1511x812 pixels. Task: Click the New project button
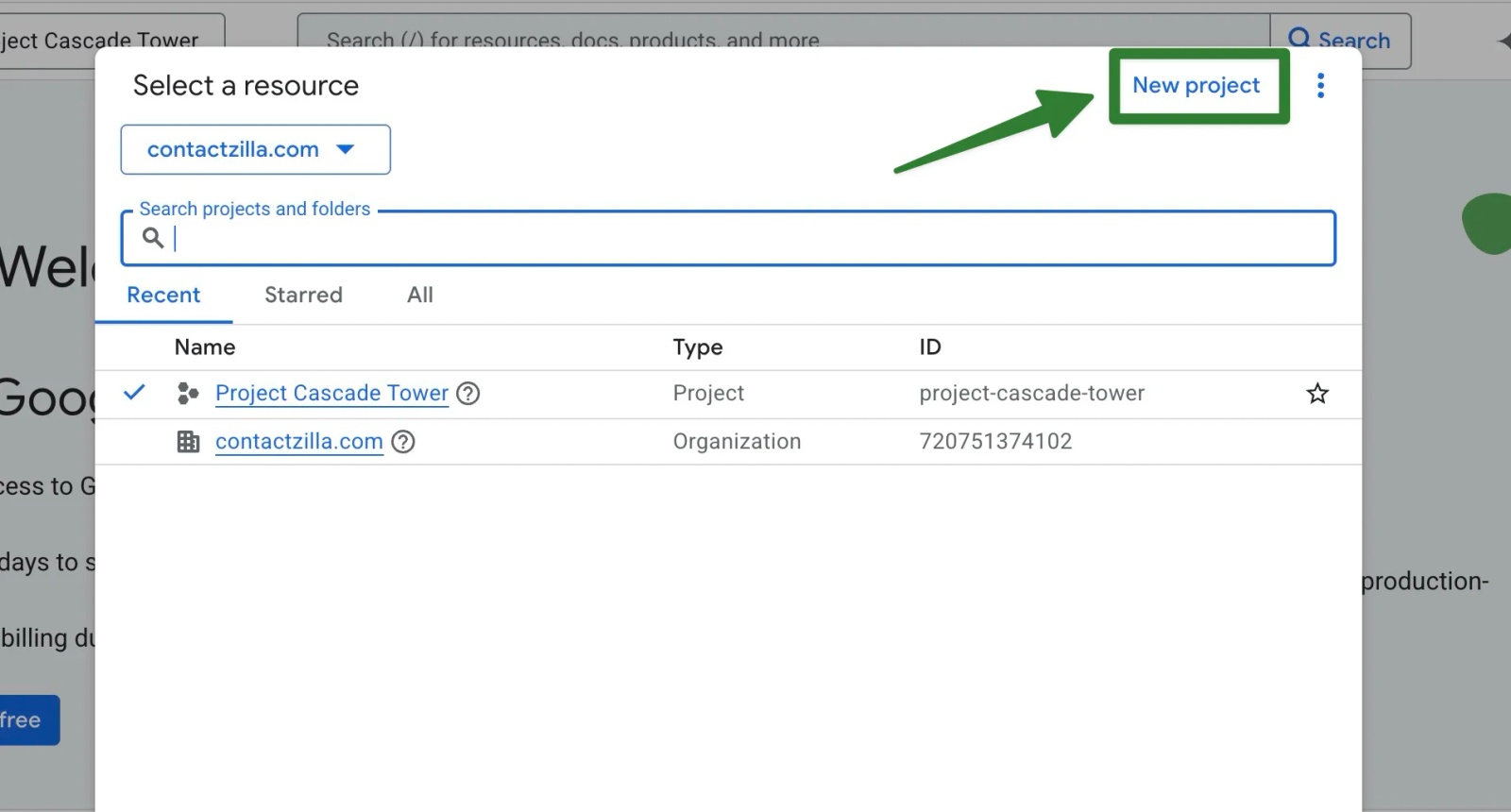click(1196, 85)
